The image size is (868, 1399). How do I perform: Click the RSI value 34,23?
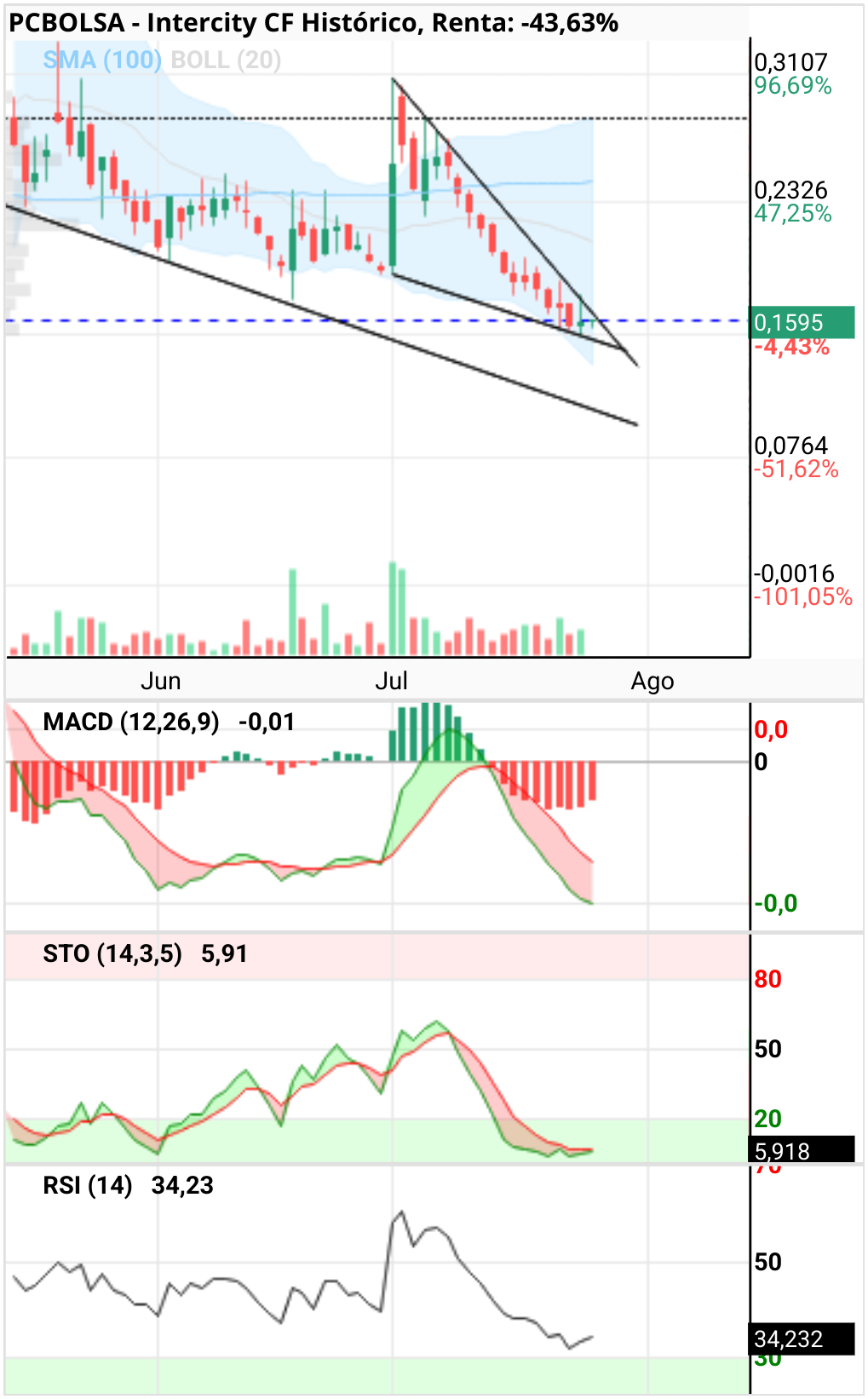coord(182,1185)
